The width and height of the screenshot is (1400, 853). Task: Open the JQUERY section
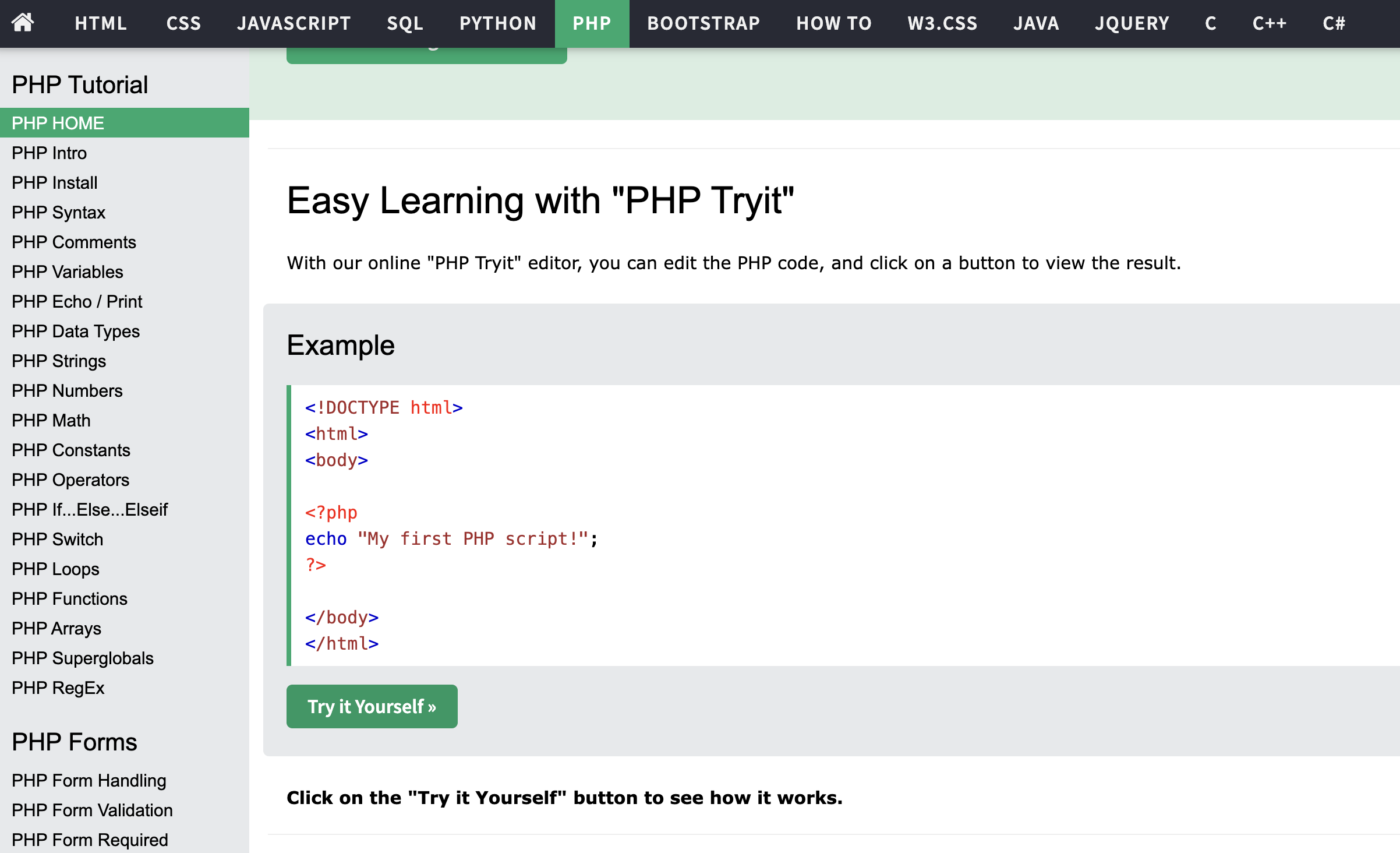point(1132,23)
